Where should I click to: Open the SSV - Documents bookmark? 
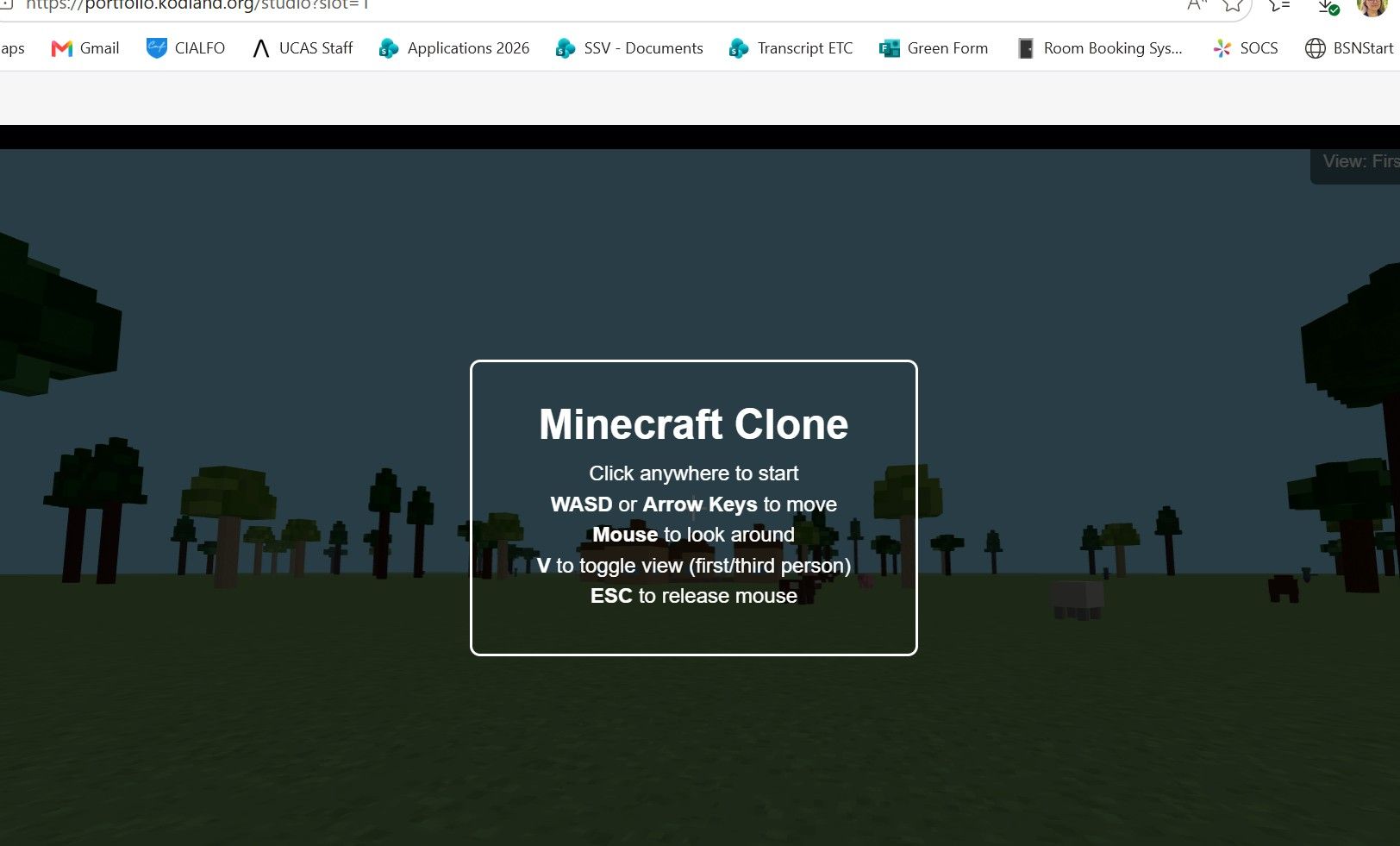click(x=629, y=48)
